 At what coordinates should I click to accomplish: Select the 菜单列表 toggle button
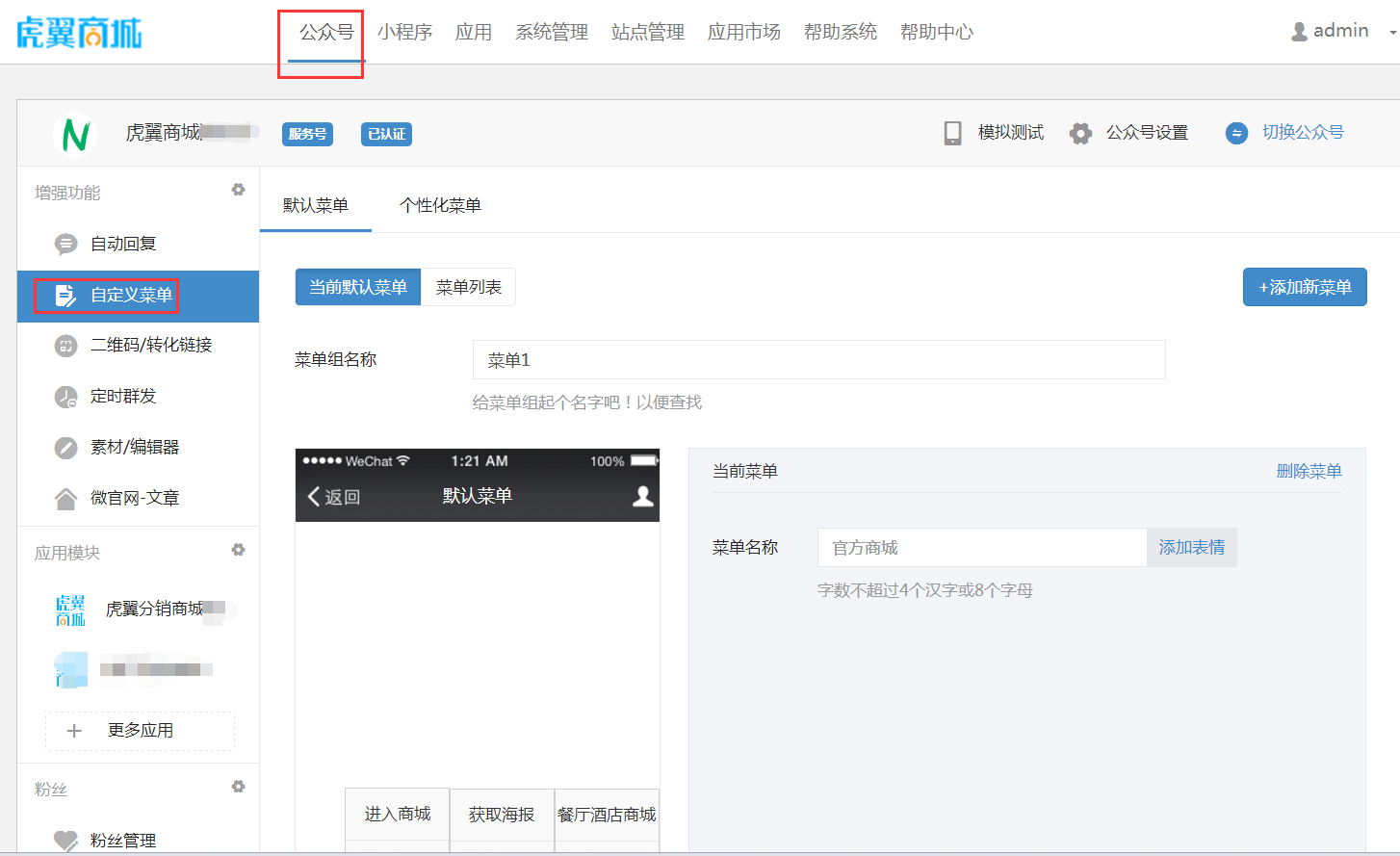(x=468, y=287)
